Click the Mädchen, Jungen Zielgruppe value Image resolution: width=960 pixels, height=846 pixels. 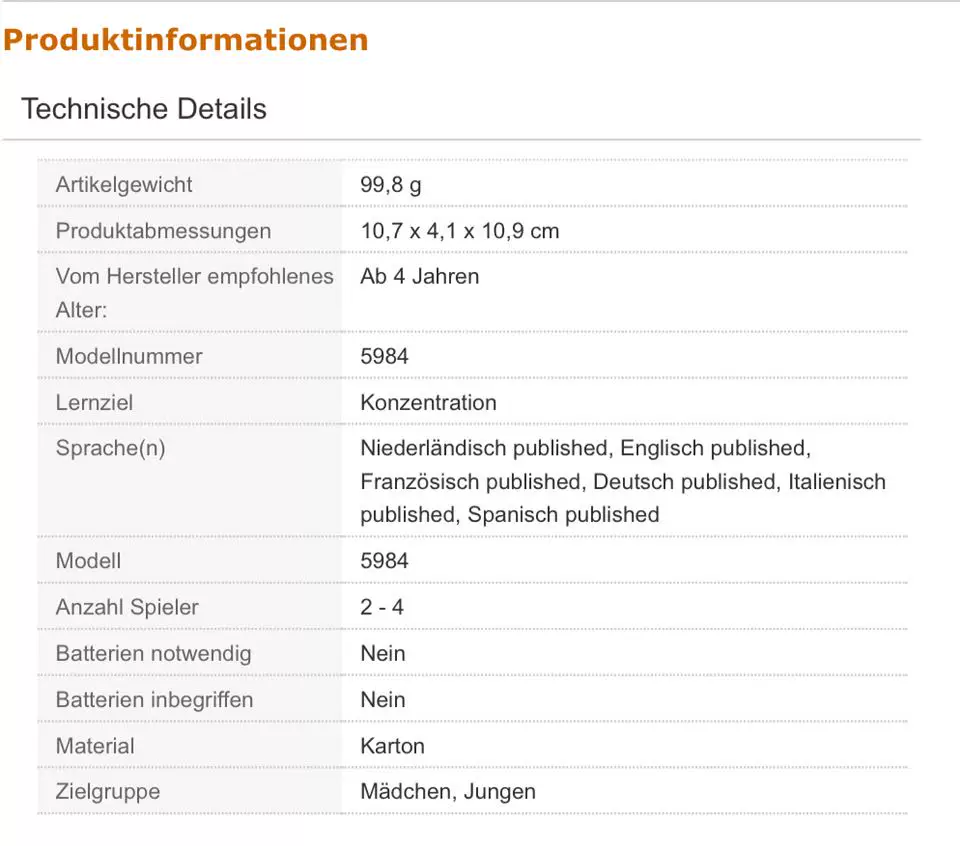448,792
